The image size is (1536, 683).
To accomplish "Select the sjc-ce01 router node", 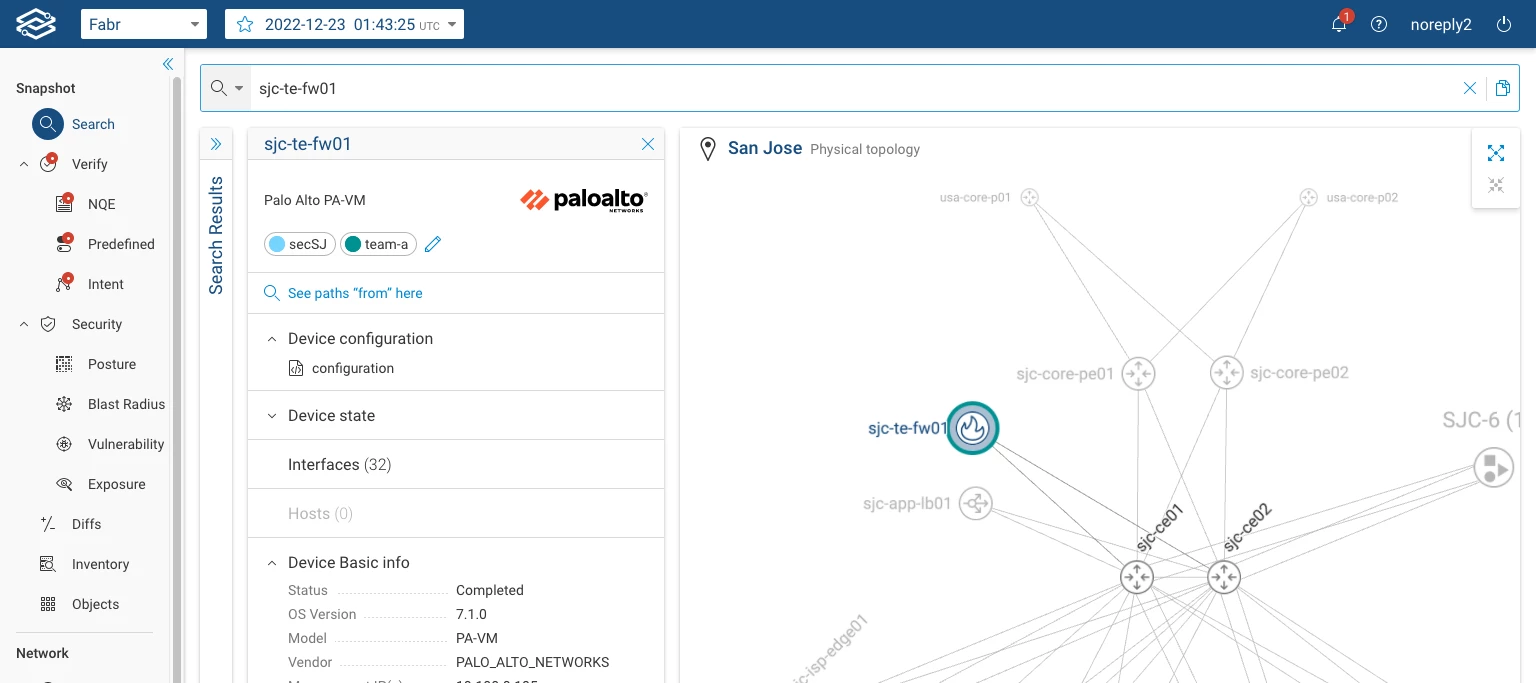I will [1137, 577].
